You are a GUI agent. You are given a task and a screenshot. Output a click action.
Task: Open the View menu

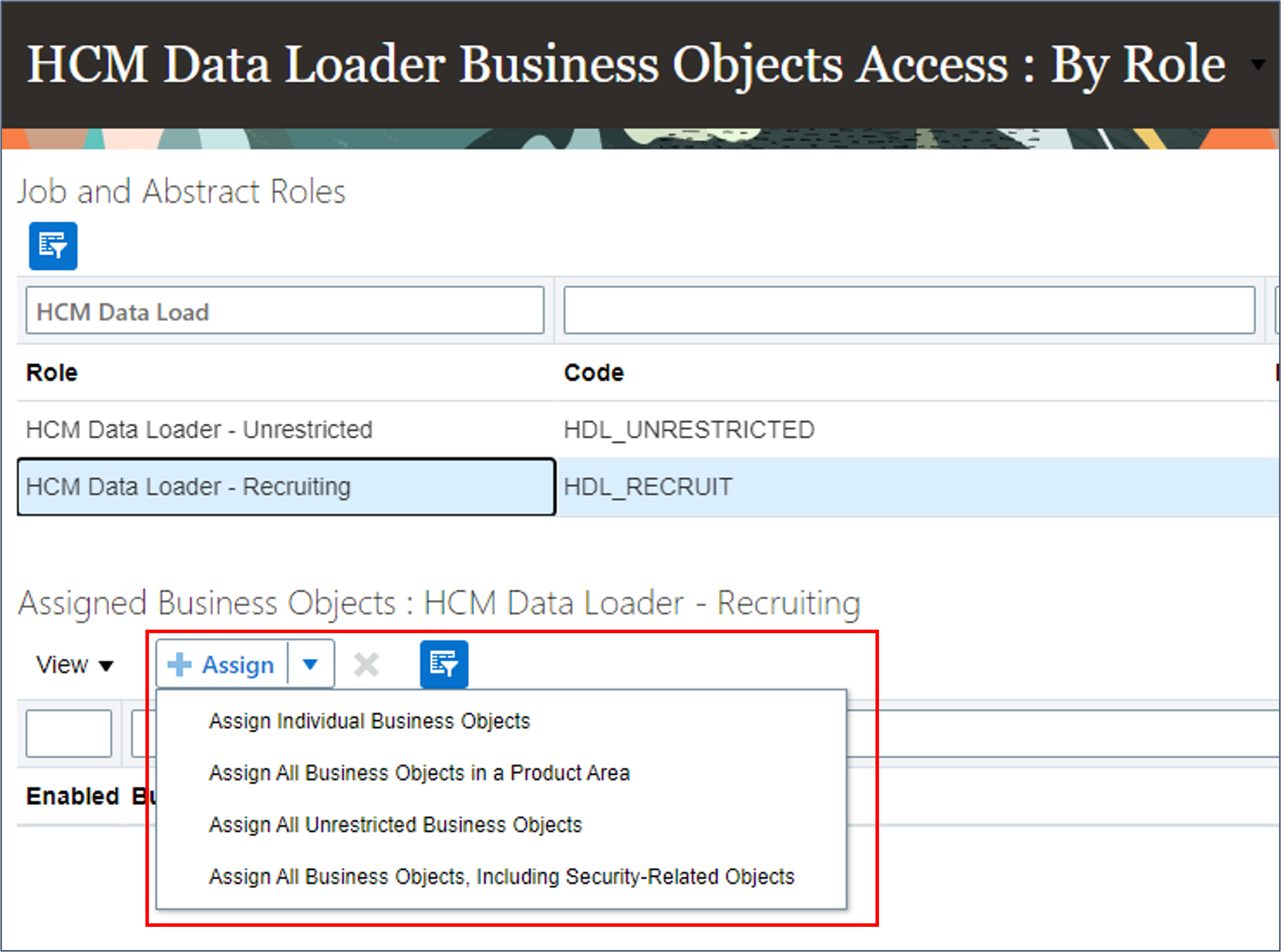(74, 665)
